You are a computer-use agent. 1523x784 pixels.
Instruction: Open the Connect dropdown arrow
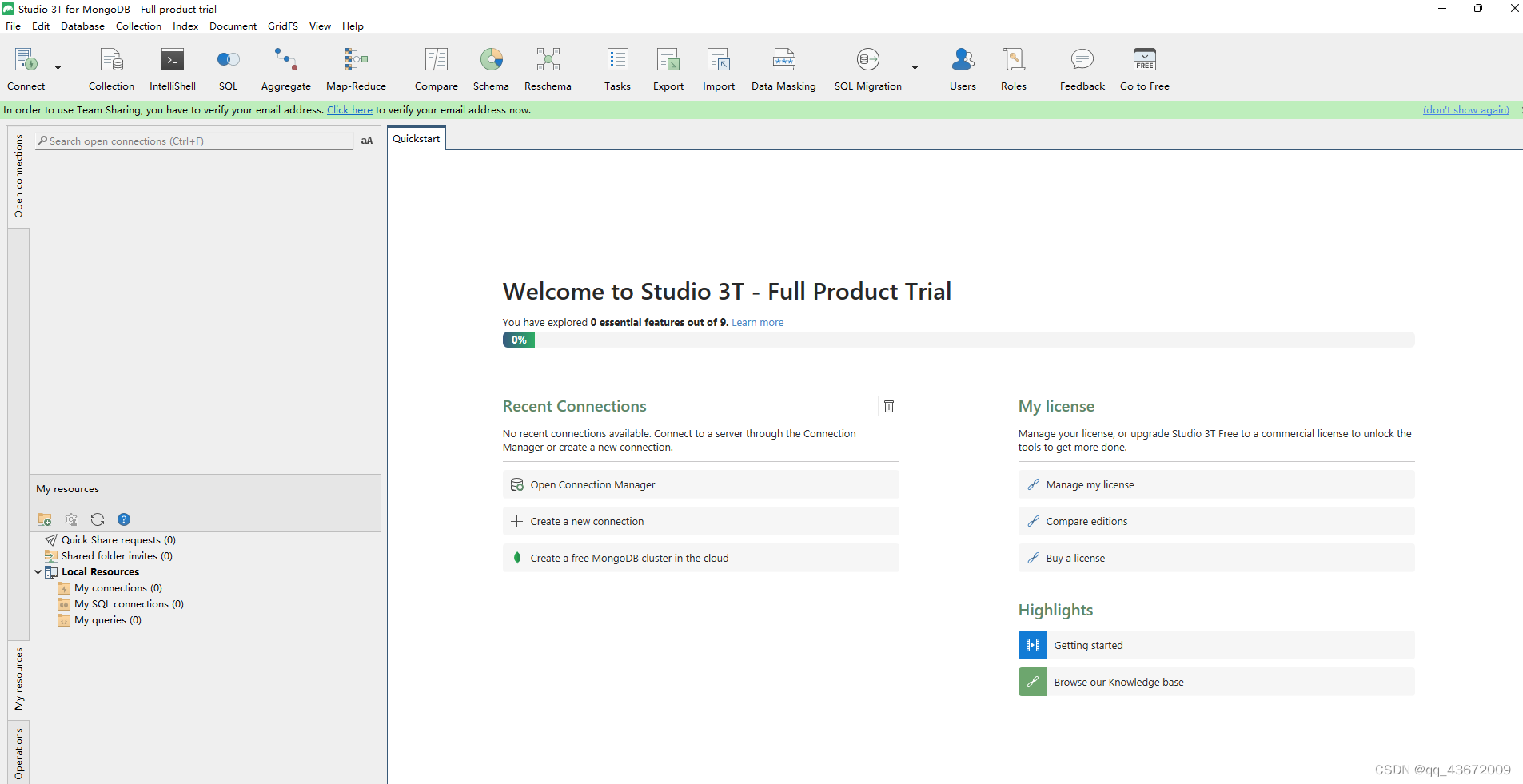pos(58,68)
